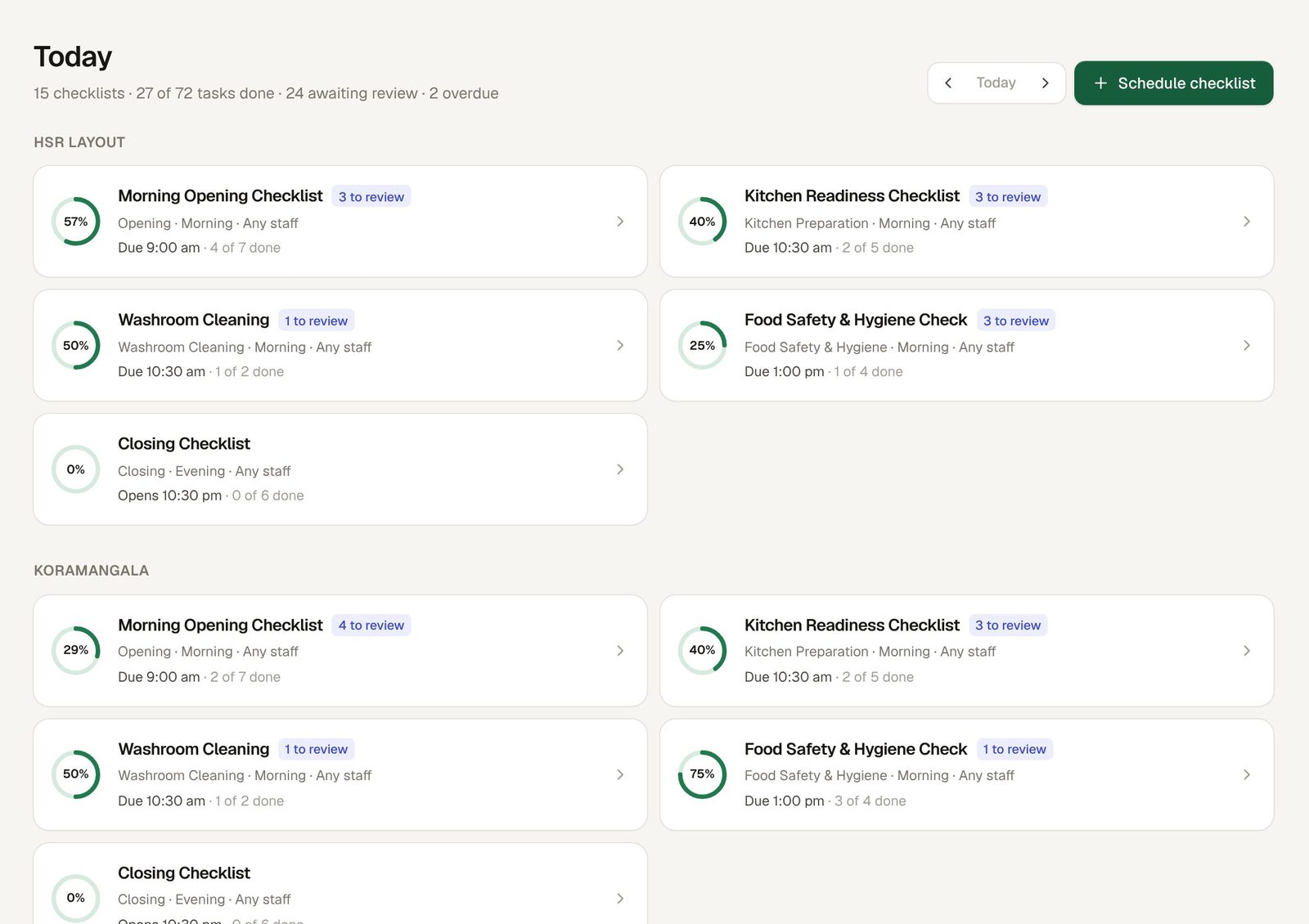The height and width of the screenshot is (924, 1309).
Task: Click the '4 to review' badge
Action: 371,626
